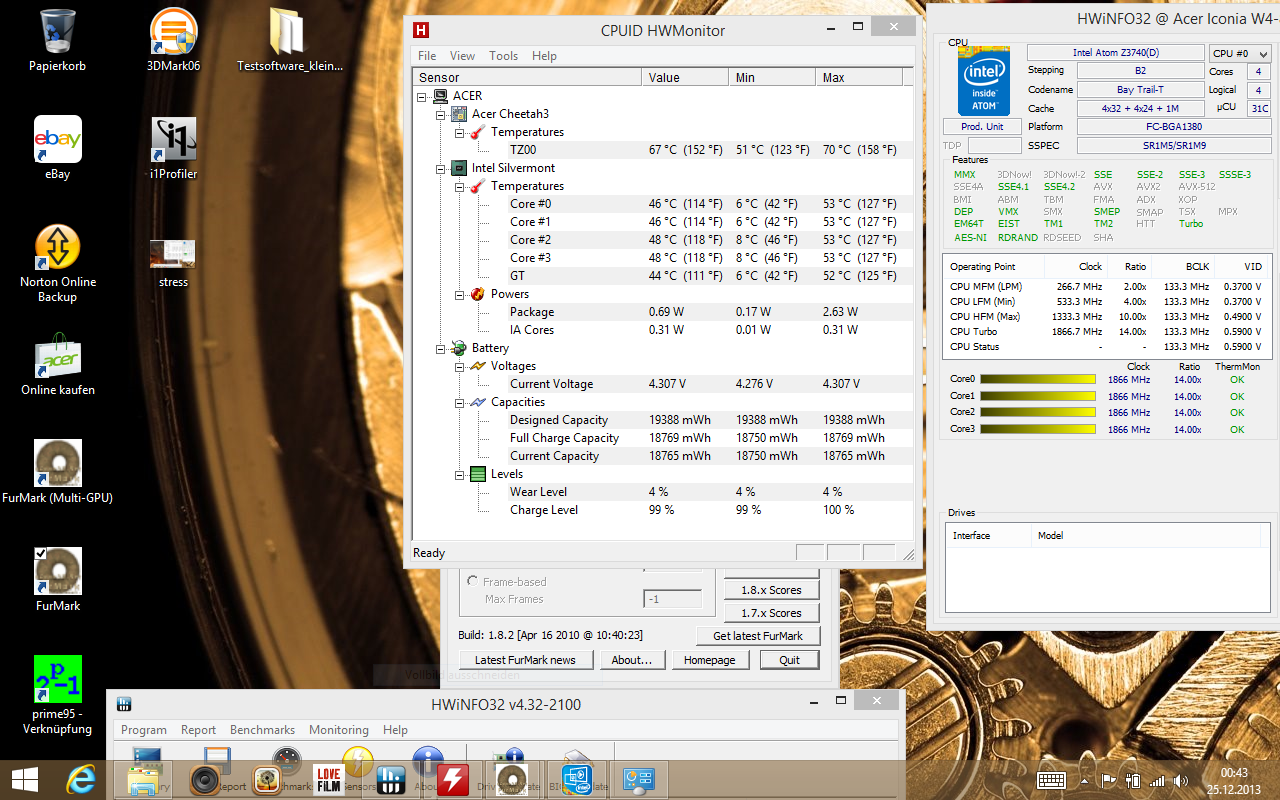Image resolution: width=1280 pixels, height=800 pixels.
Task: Click the Max column header in HWMonitor
Action: pos(859,77)
